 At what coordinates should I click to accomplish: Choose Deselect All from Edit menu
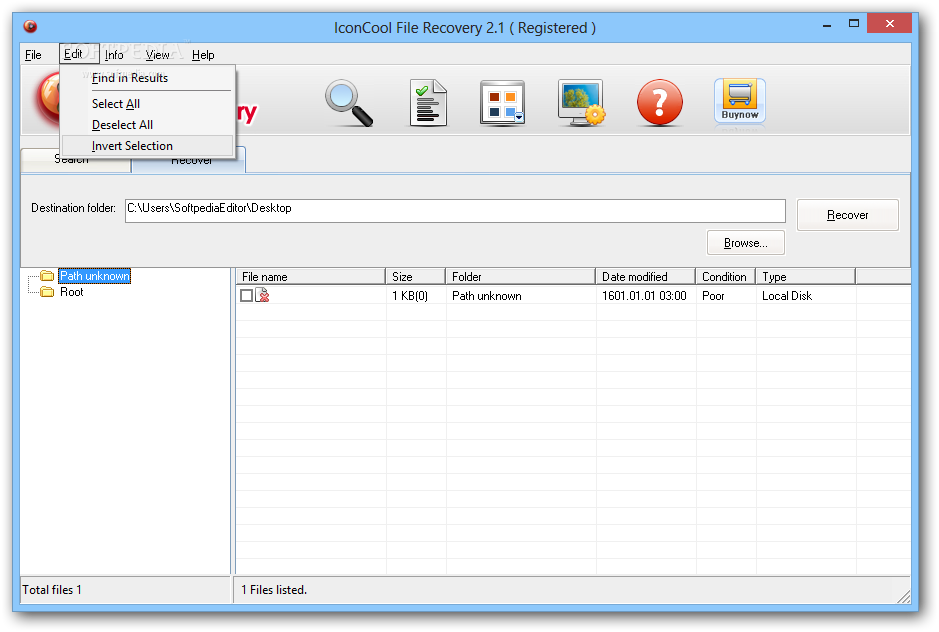coord(147,125)
